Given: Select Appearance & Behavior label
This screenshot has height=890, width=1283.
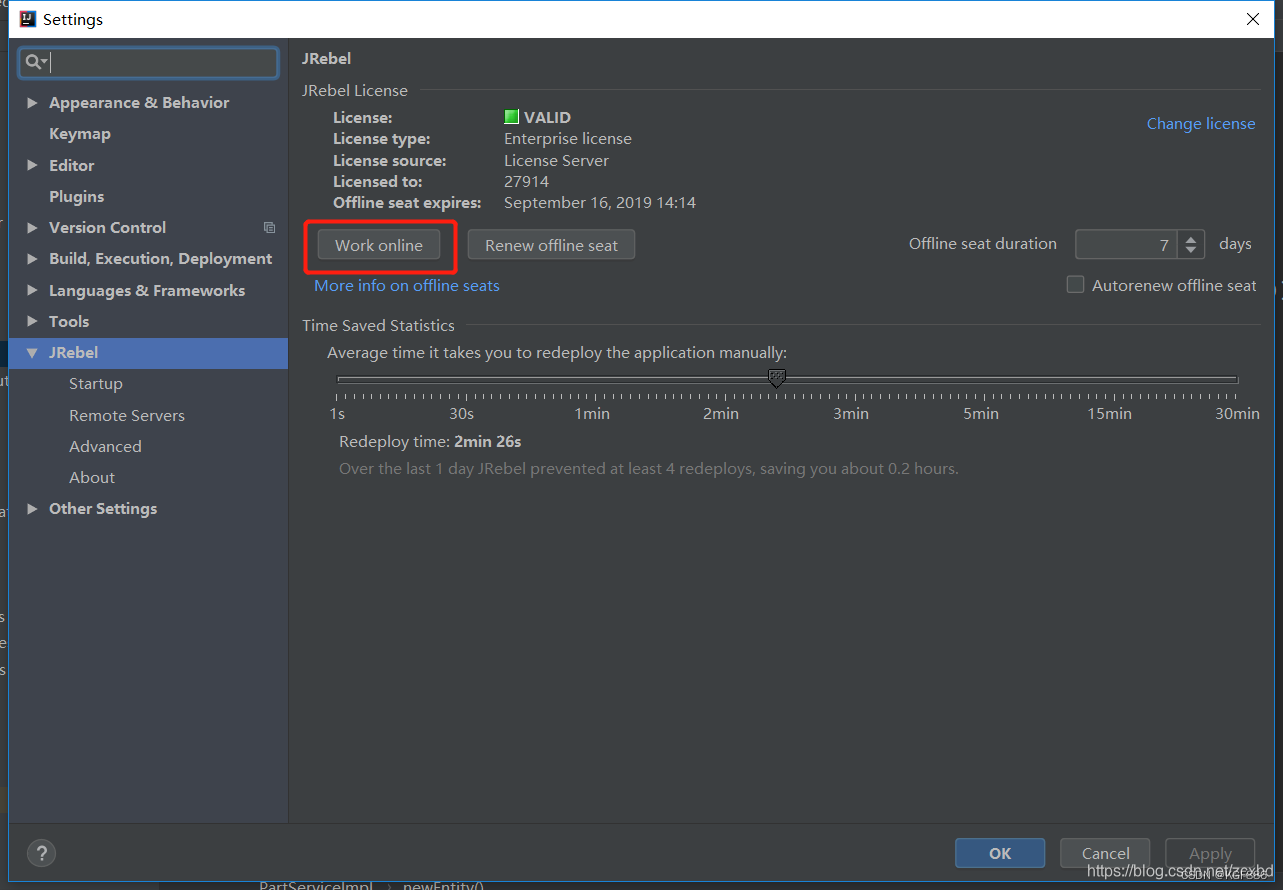Looking at the screenshot, I should [x=139, y=103].
